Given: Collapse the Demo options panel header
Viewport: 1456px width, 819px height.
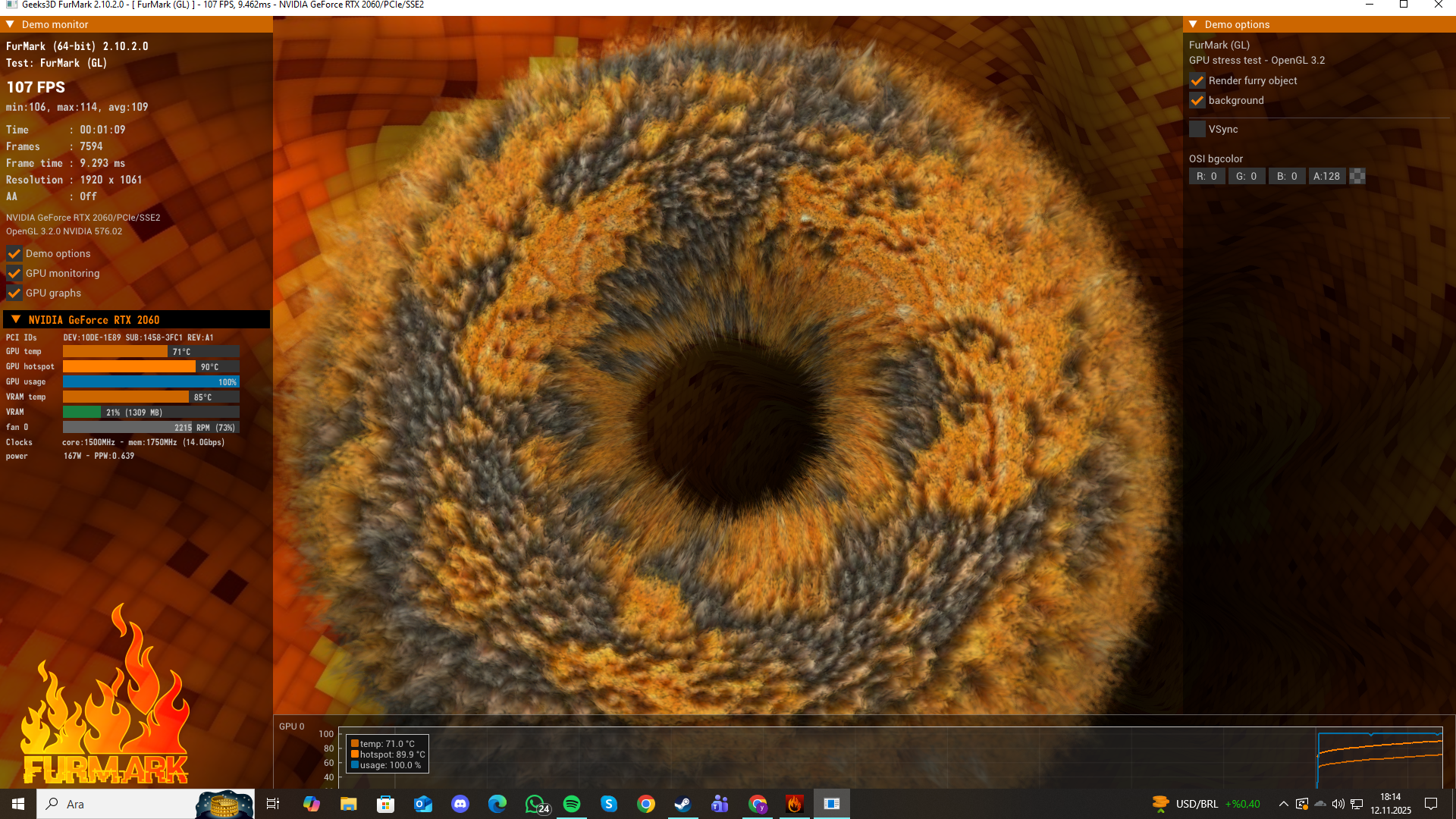Looking at the screenshot, I should [x=1193, y=24].
